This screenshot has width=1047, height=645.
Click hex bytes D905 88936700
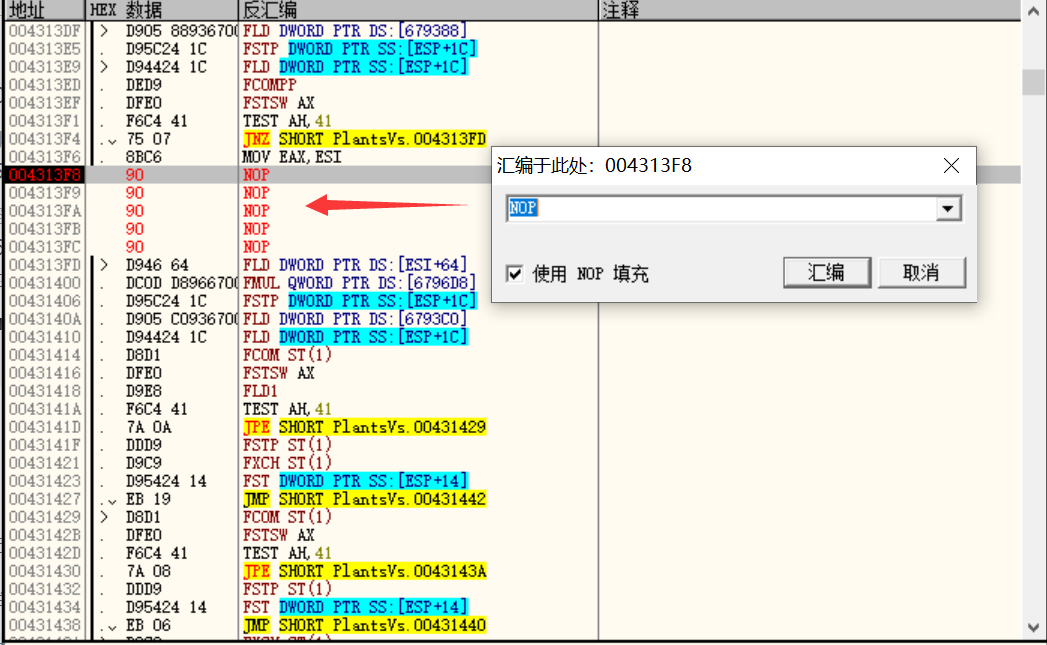pos(182,31)
